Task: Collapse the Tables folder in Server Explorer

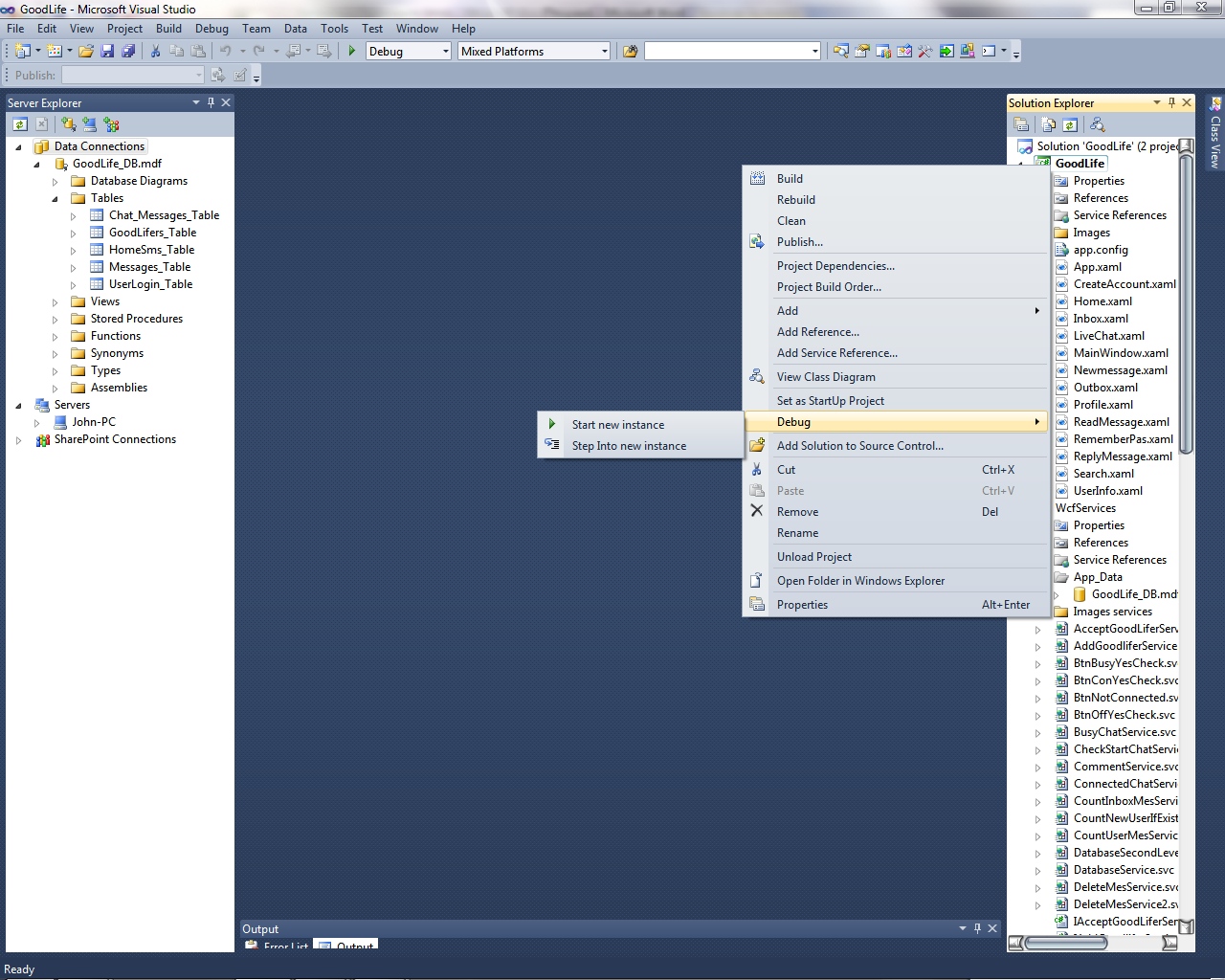Action: click(55, 198)
